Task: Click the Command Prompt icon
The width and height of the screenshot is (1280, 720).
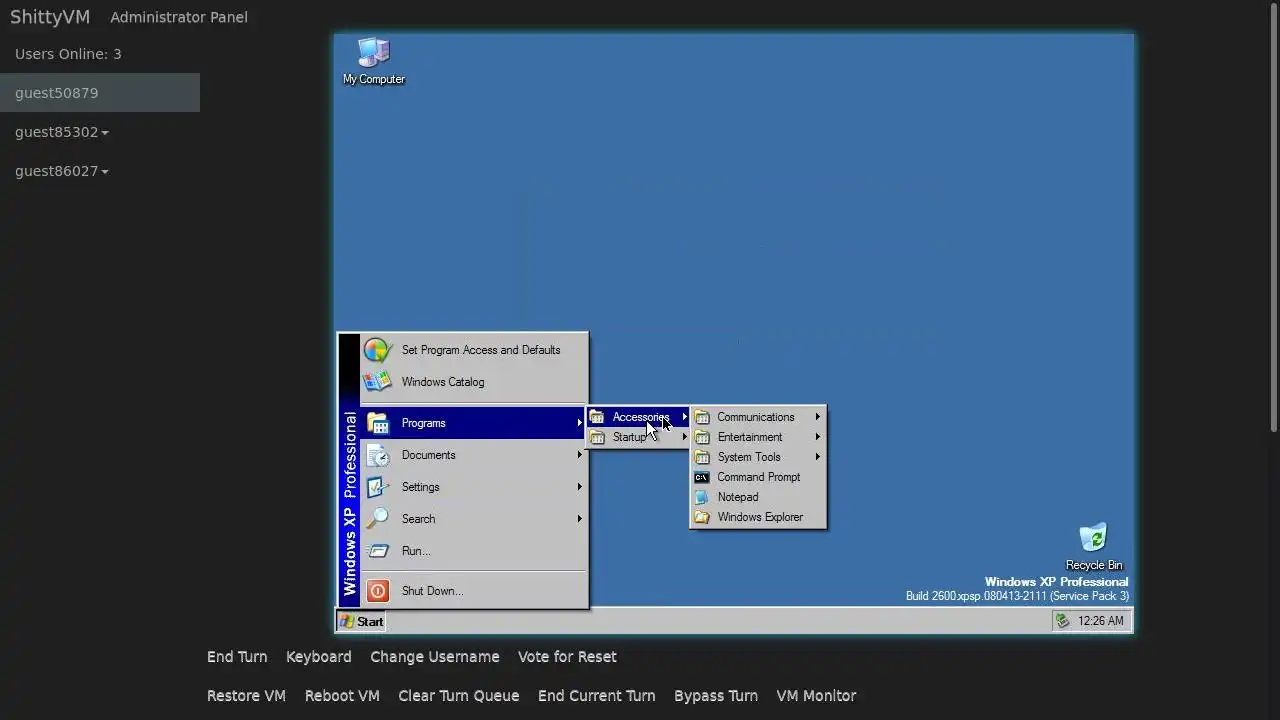Action: pos(702,477)
